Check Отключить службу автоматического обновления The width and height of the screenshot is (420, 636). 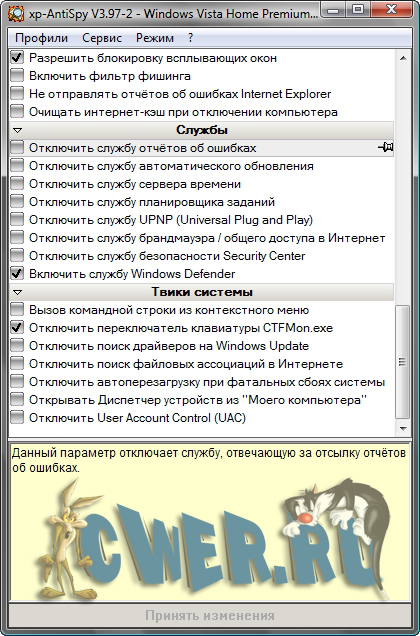click(x=17, y=165)
